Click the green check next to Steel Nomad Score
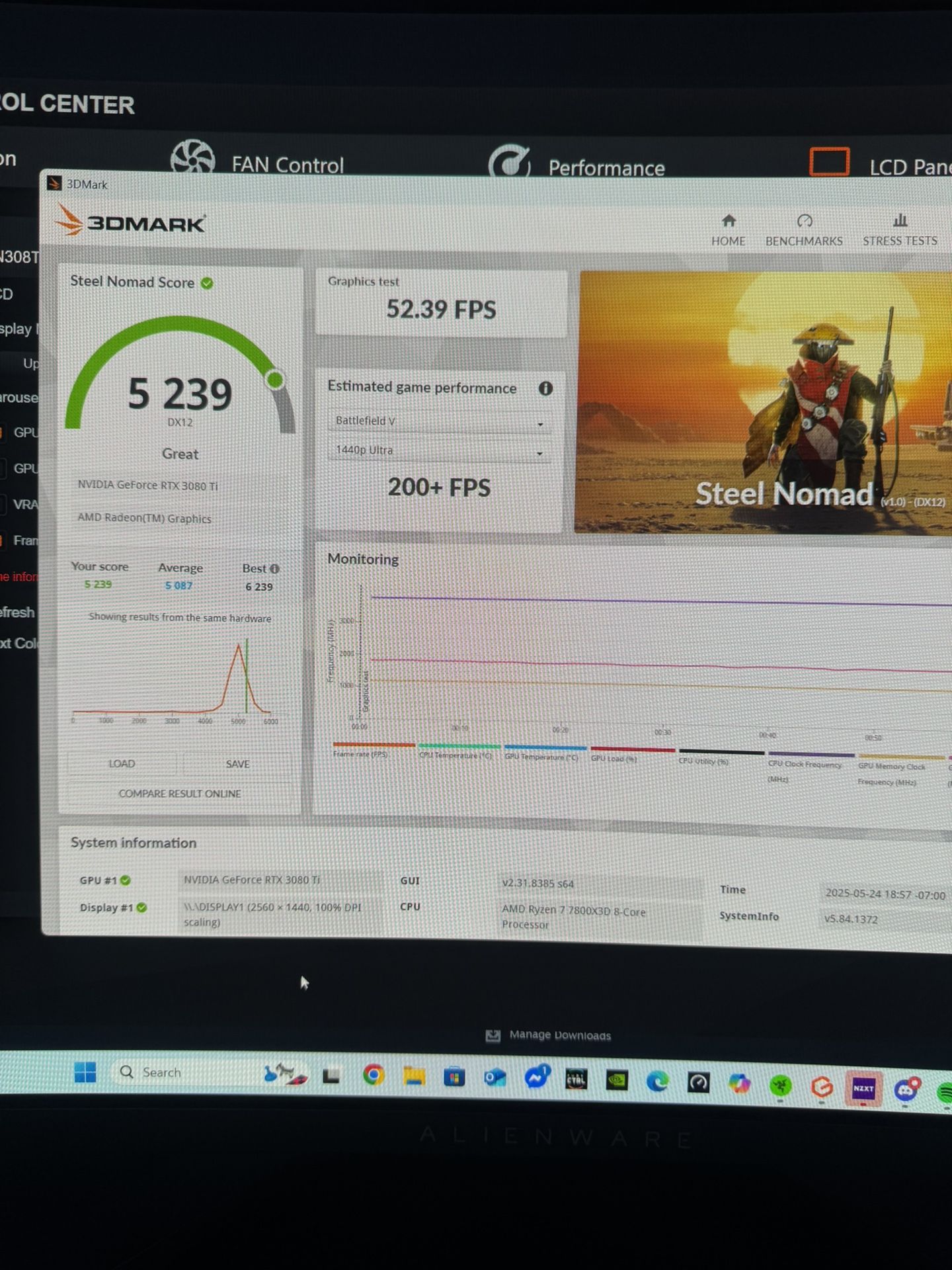The height and width of the screenshot is (1270, 952). 207,283
